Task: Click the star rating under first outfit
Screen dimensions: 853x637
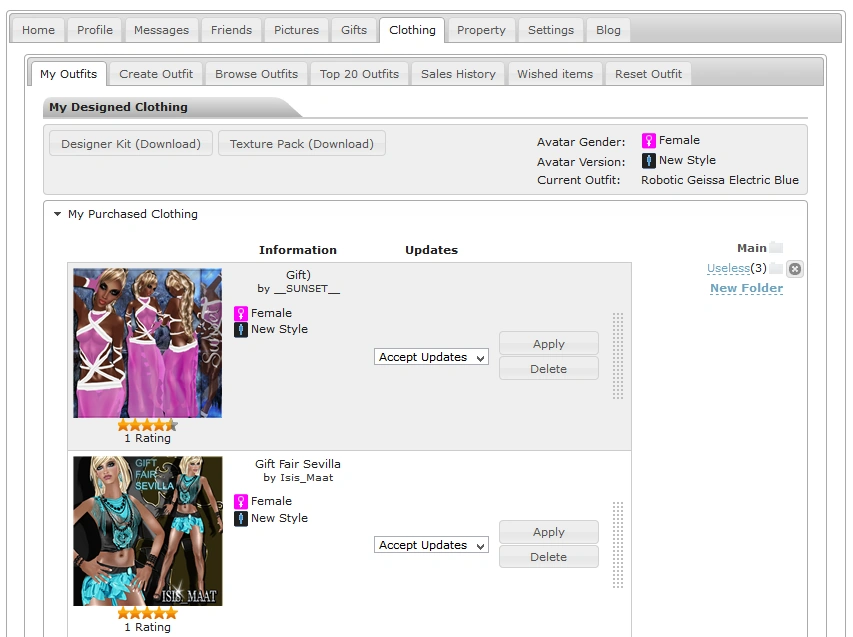Action: pyautogui.click(x=147, y=425)
